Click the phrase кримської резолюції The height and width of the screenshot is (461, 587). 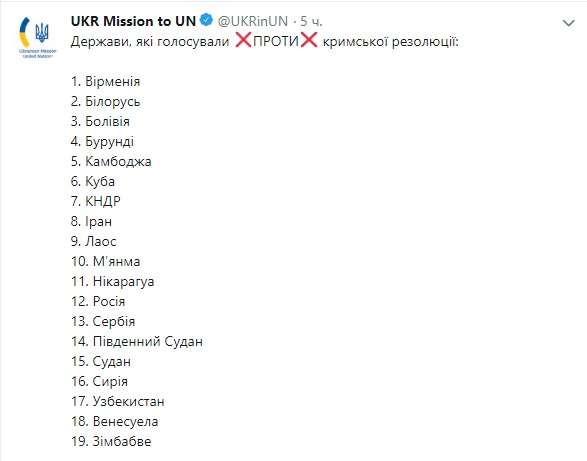[x=390, y=41]
